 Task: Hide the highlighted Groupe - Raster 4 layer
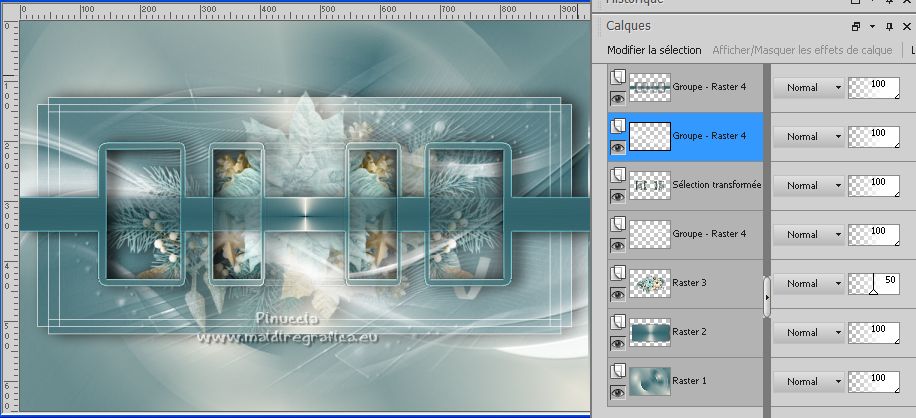(x=617, y=147)
